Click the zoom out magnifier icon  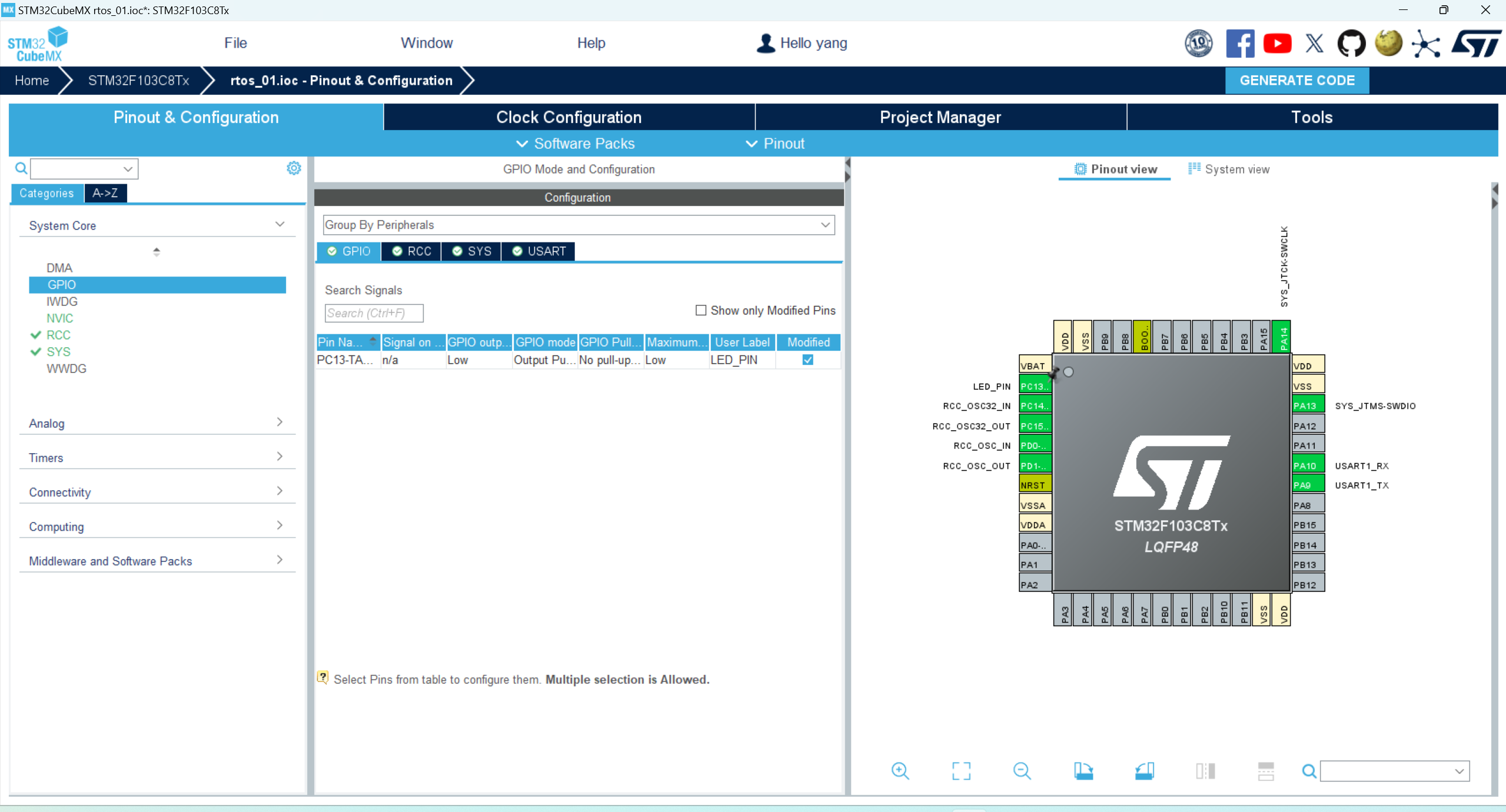[1022, 771]
